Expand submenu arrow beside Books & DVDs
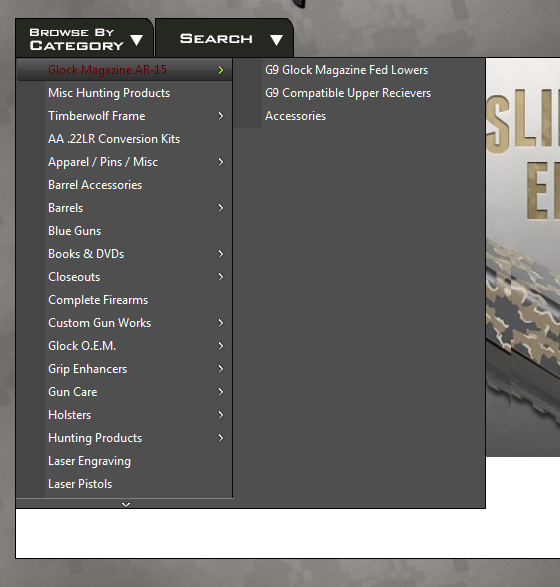Image resolution: width=560 pixels, height=587 pixels. point(221,254)
